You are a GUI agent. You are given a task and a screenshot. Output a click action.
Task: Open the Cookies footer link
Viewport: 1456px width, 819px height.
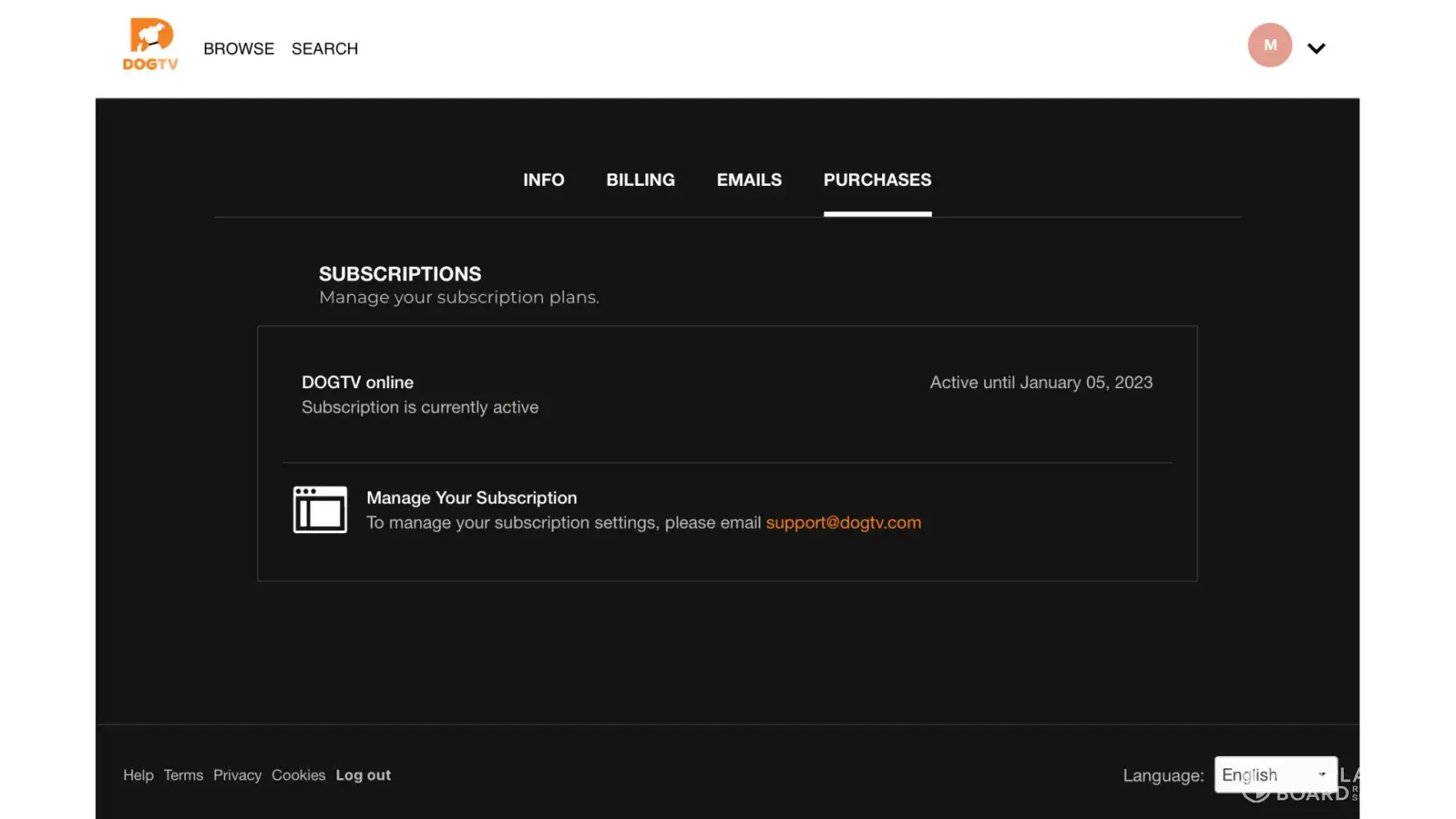tap(298, 775)
